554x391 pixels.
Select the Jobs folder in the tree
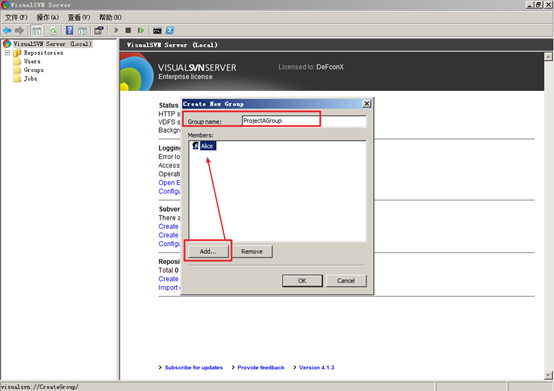30,79
